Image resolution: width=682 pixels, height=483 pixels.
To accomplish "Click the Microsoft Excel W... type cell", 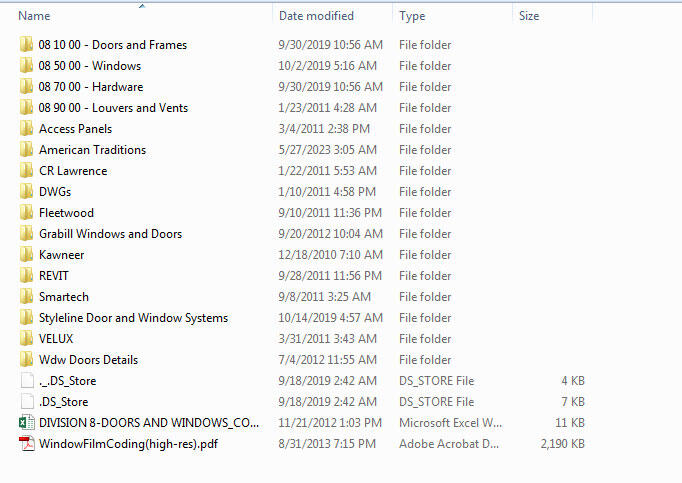I will coord(451,423).
